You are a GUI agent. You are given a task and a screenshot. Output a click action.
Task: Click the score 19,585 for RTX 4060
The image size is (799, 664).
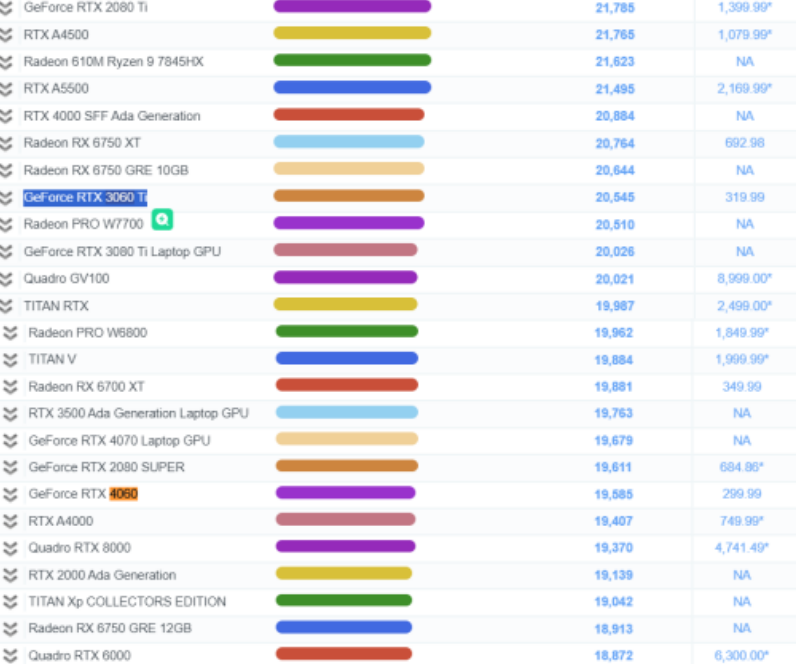[x=614, y=494]
